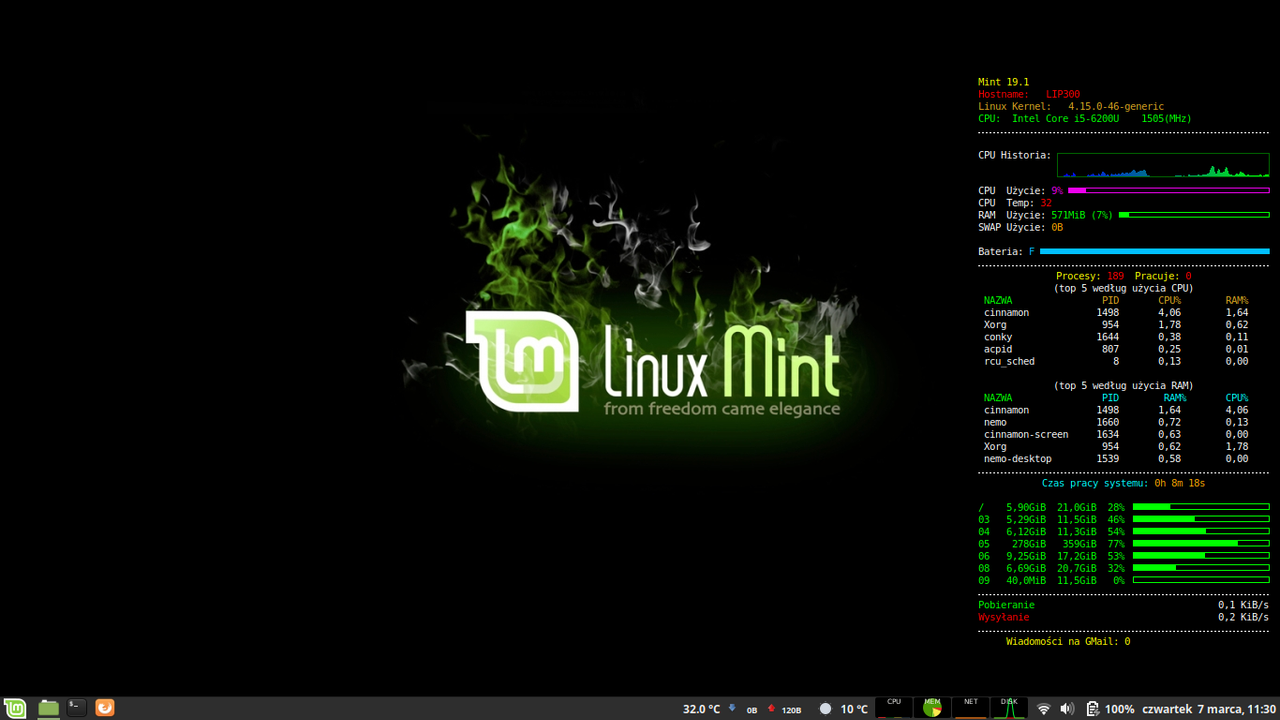This screenshot has height=720, width=1280.
Task: Click the '03' partition row showing 46%
Action: point(1124,520)
